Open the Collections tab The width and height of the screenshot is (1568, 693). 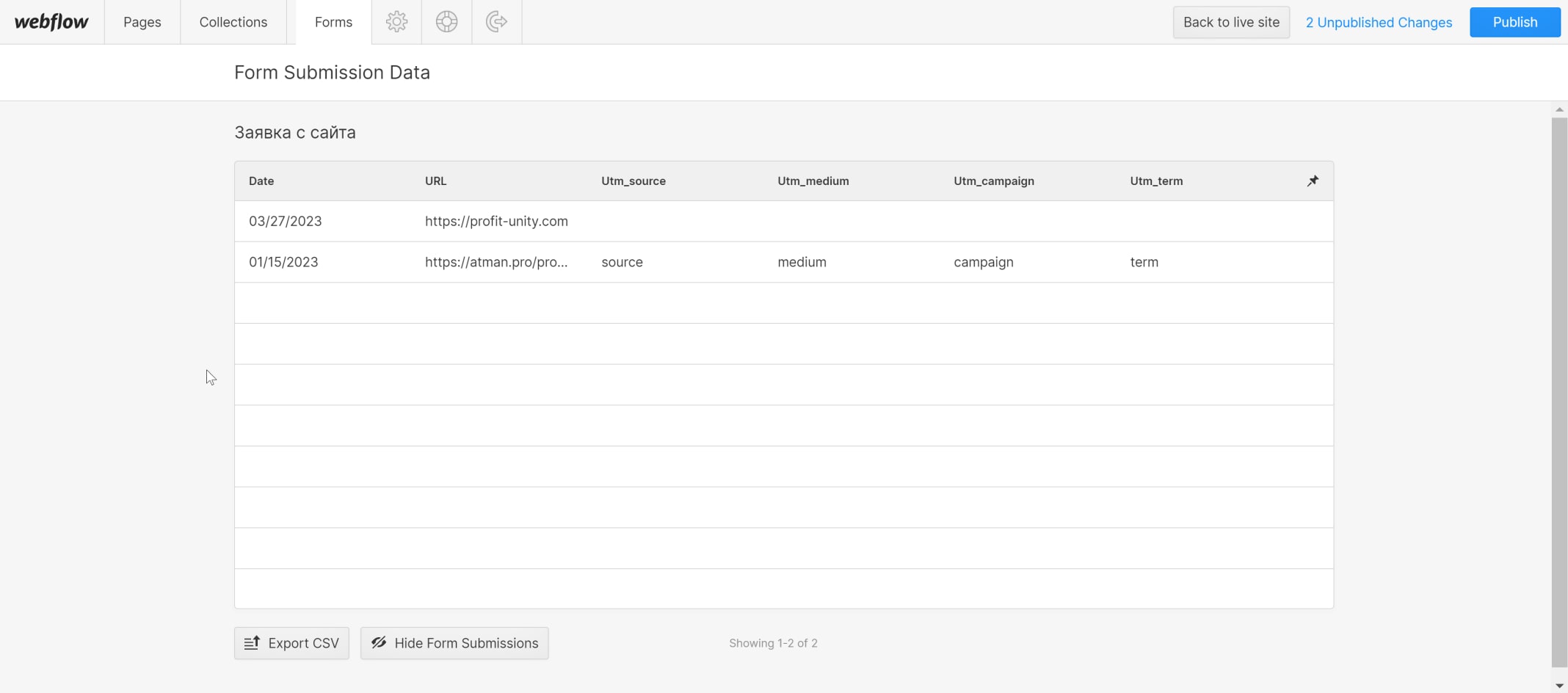(233, 22)
